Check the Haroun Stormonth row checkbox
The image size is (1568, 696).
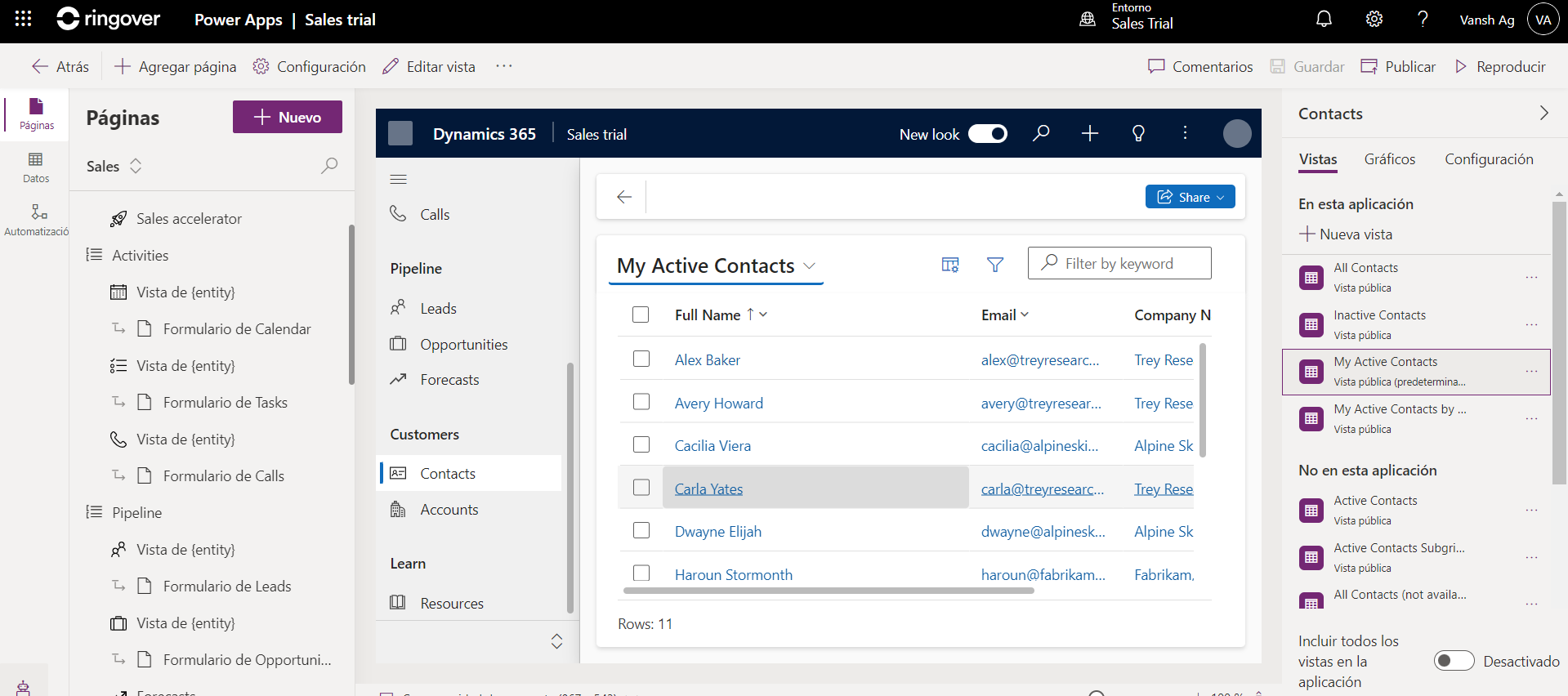[x=641, y=573]
